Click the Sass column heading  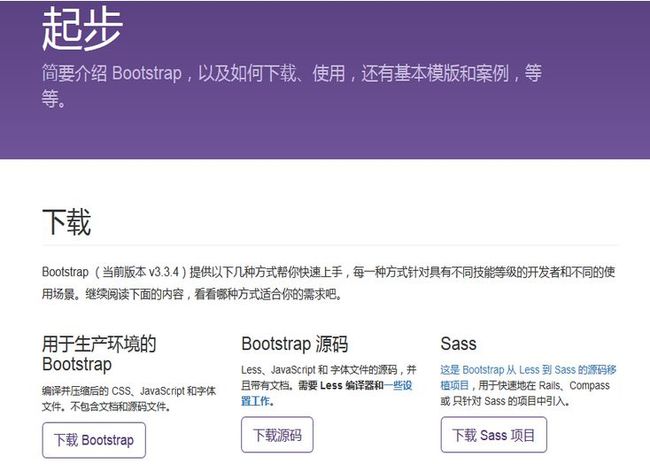pyautogui.click(x=458, y=344)
